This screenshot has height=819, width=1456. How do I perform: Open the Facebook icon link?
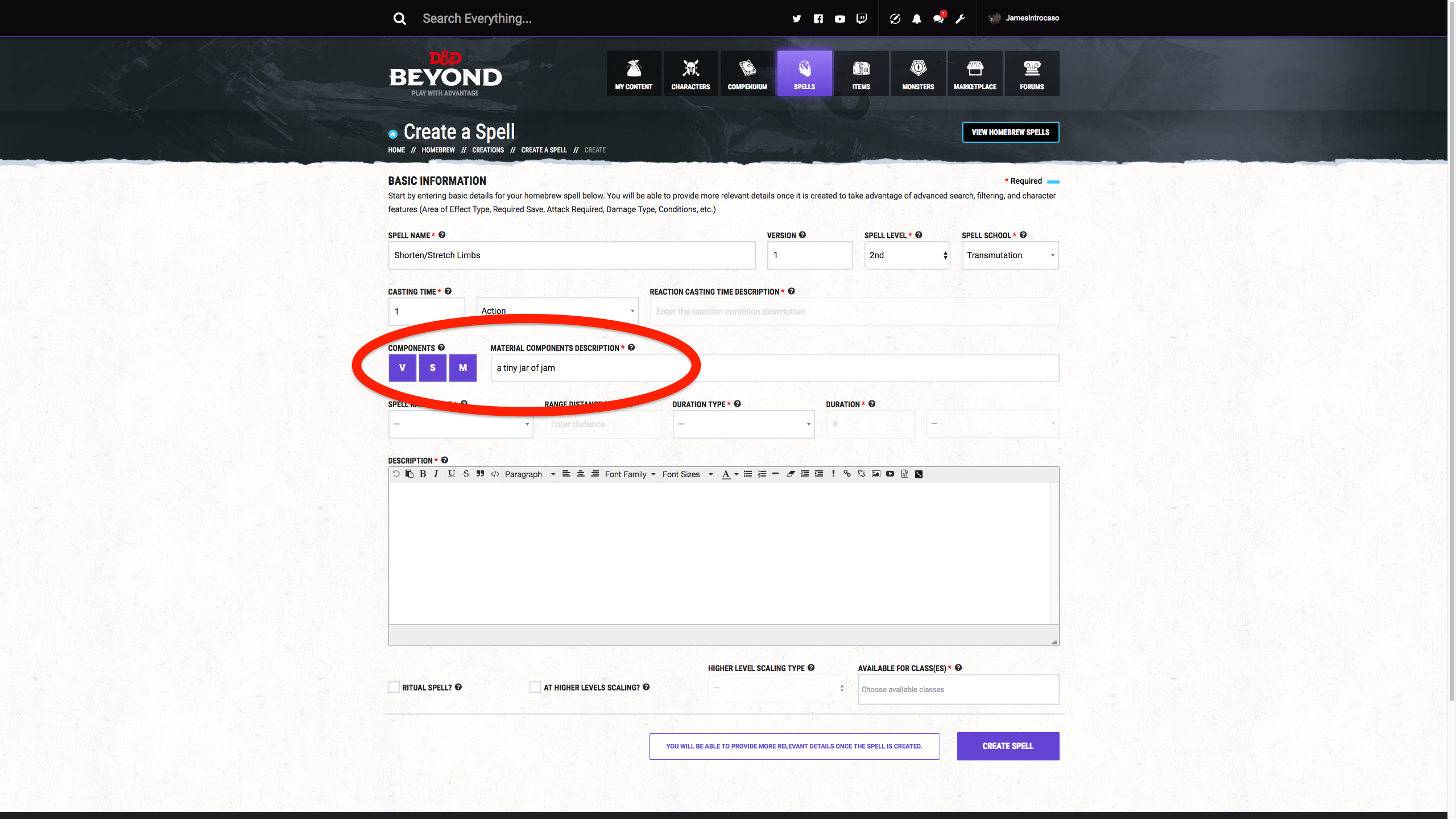(x=818, y=18)
